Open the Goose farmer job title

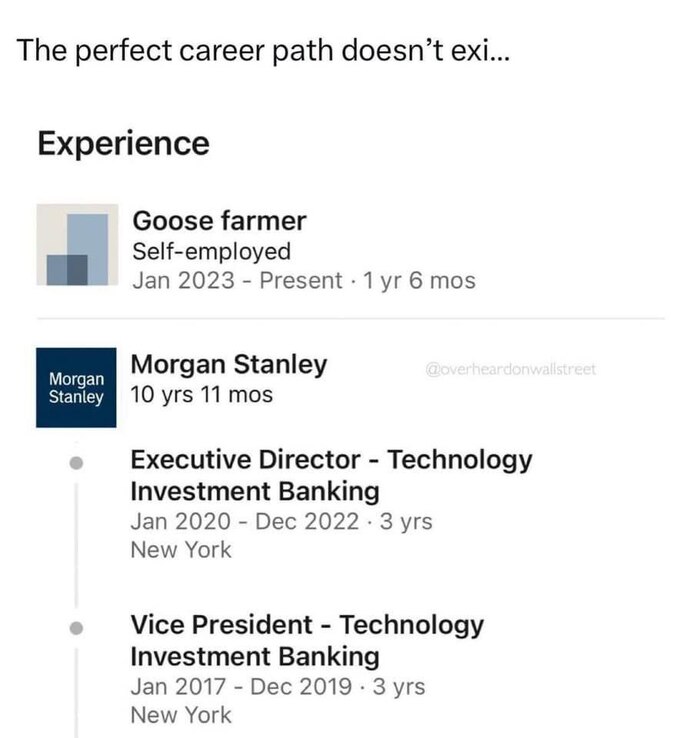coord(219,220)
